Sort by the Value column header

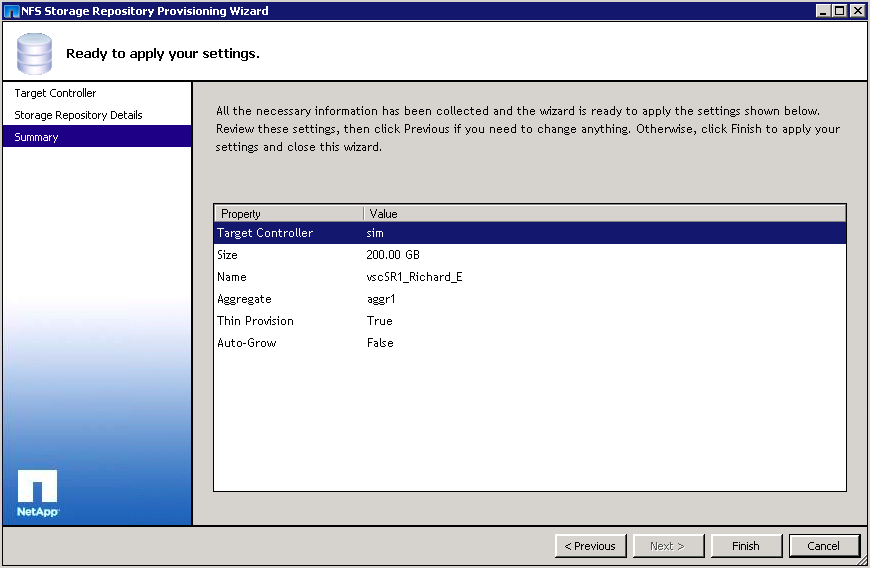604,213
